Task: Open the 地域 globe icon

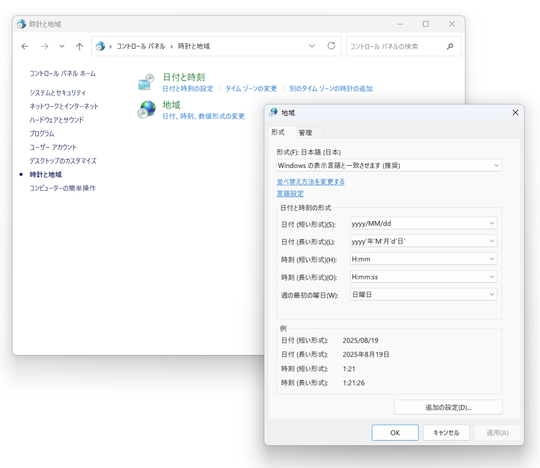Action: pos(146,110)
